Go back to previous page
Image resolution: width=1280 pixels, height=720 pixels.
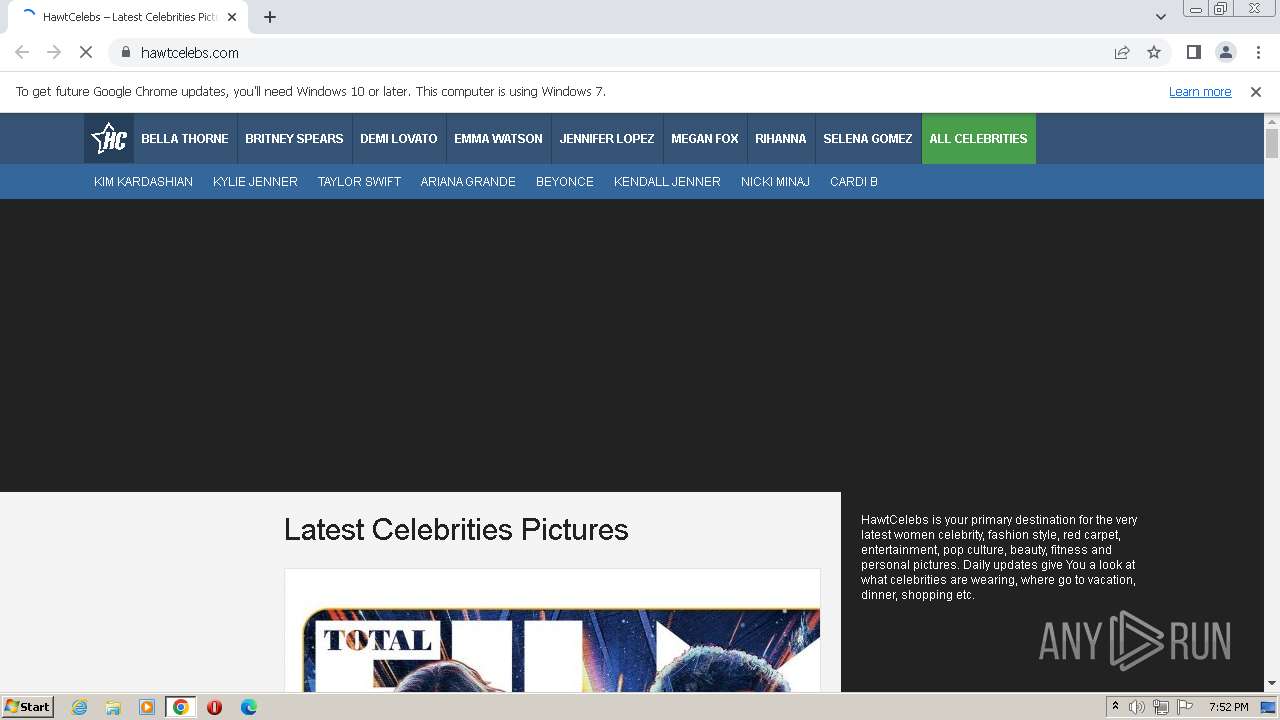click(x=22, y=52)
